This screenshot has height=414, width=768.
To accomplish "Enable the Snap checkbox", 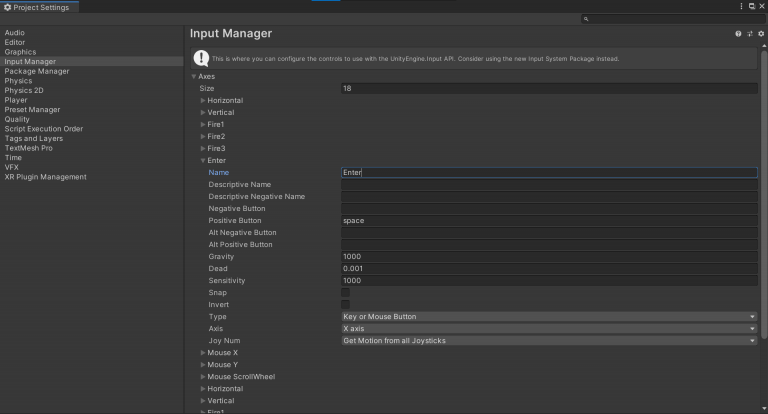I will coord(346,293).
